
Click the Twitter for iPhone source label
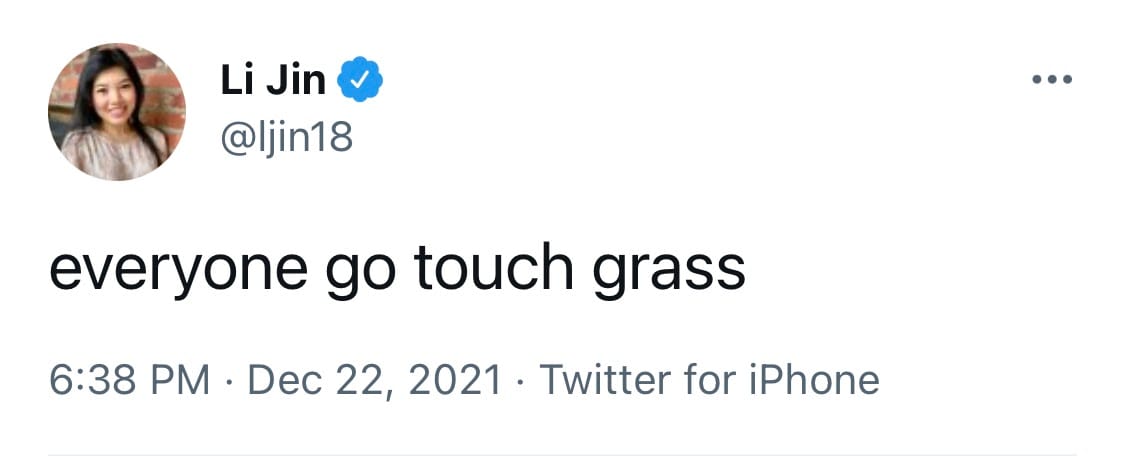coord(709,380)
